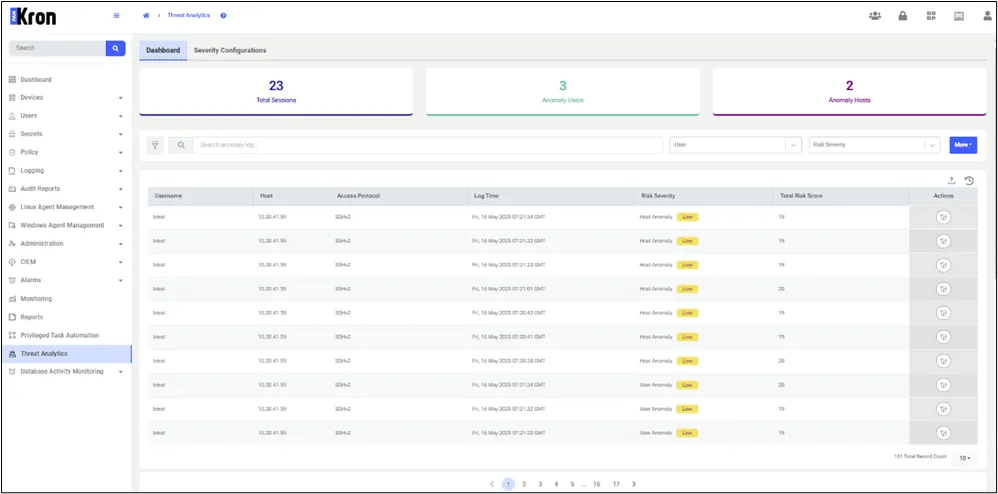Click the anomaly log search magnifier icon
This screenshot has height=494, width=998.
coord(181,145)
